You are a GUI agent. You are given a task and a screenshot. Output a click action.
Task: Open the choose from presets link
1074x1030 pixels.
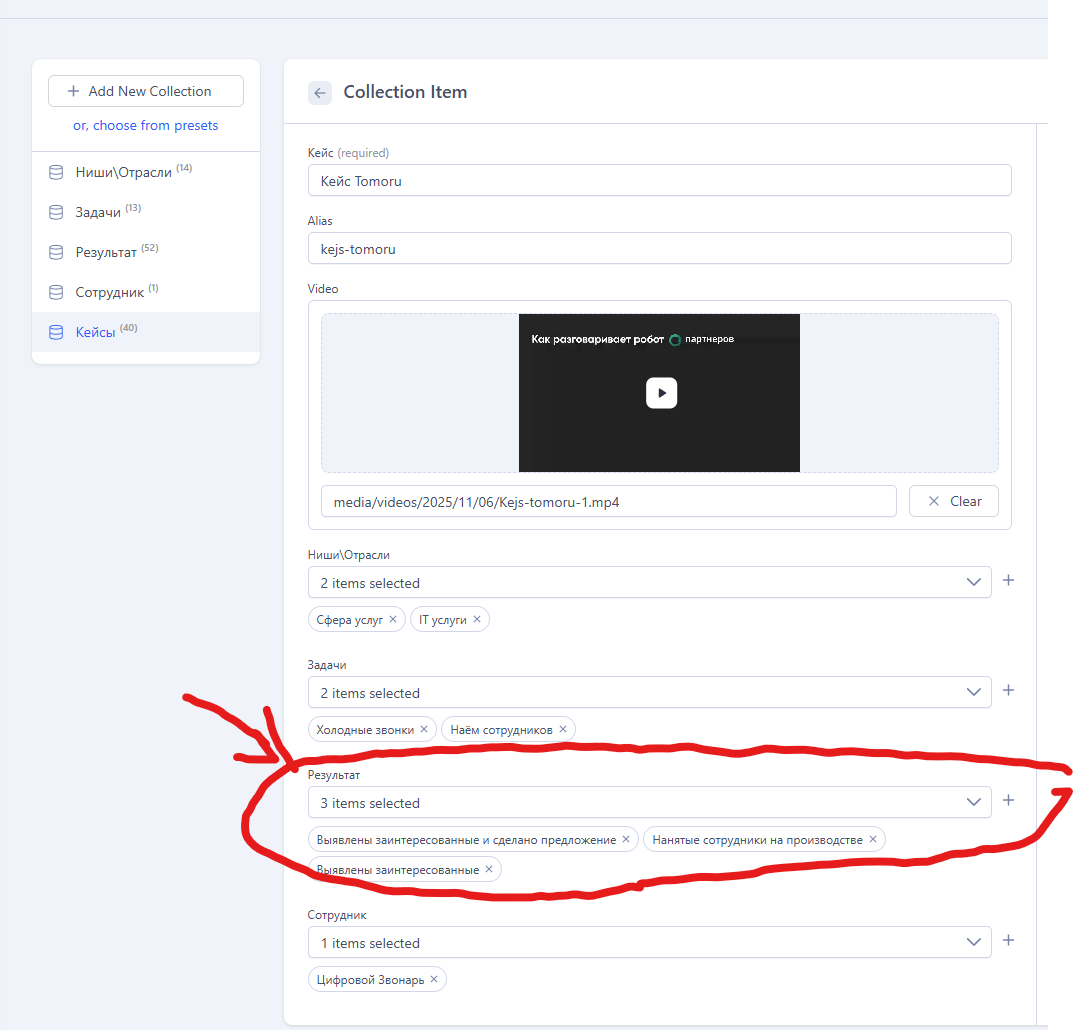coord(145,125)
